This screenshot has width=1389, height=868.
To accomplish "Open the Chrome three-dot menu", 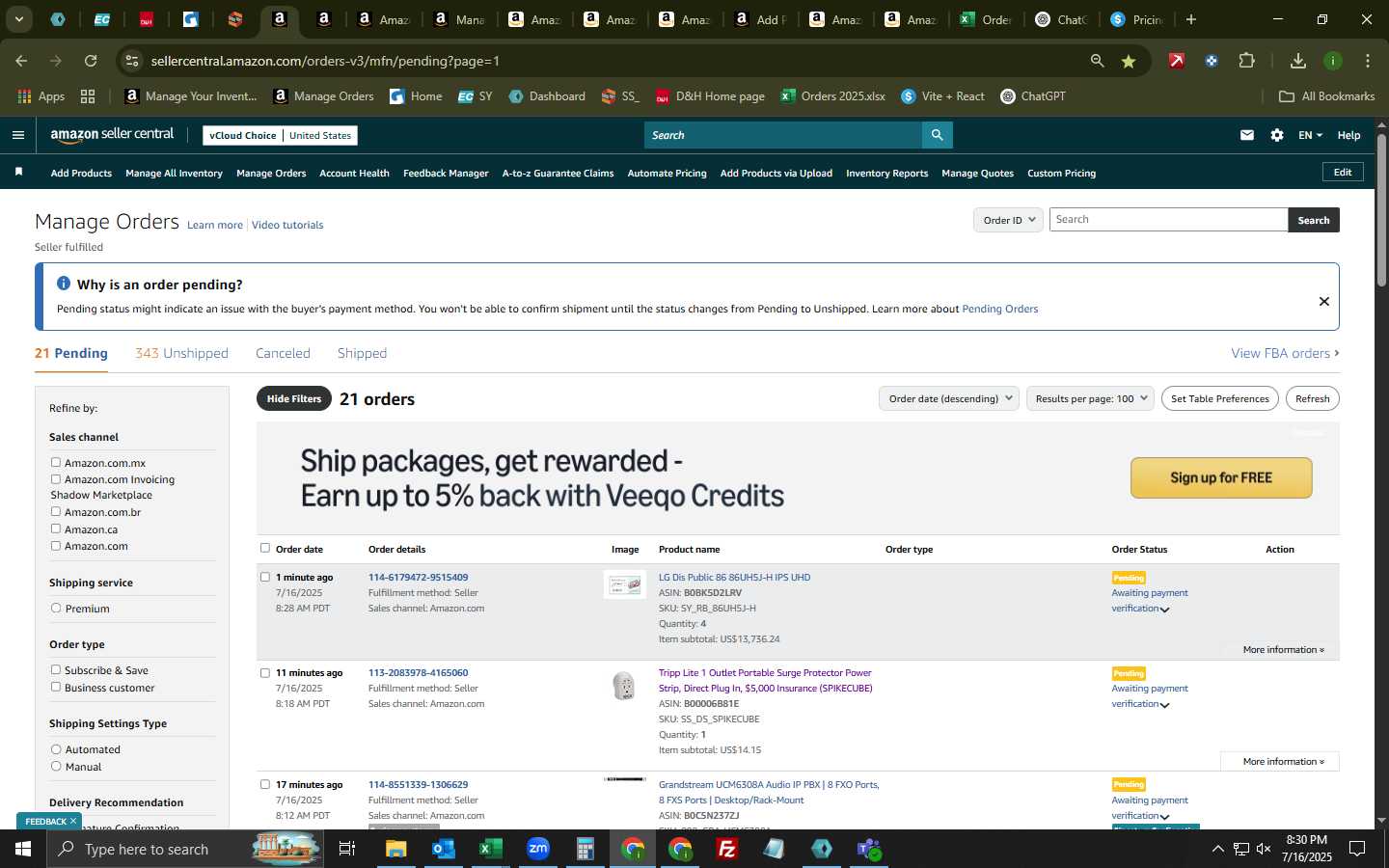I will pyautogui.click(x=1368, y=61).
